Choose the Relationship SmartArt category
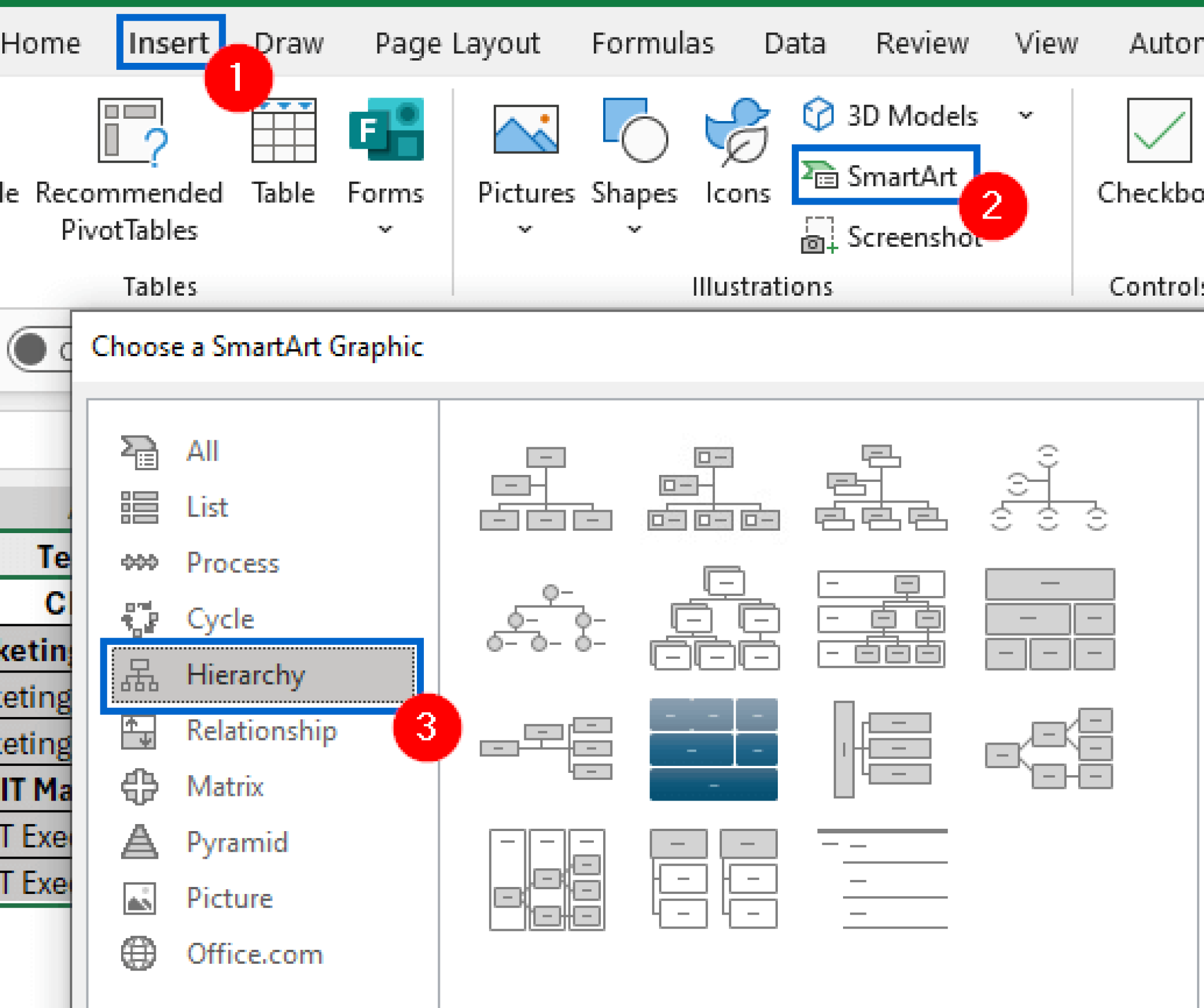The height and width of the screenshot is (1008, 1204). pos(261,731)
